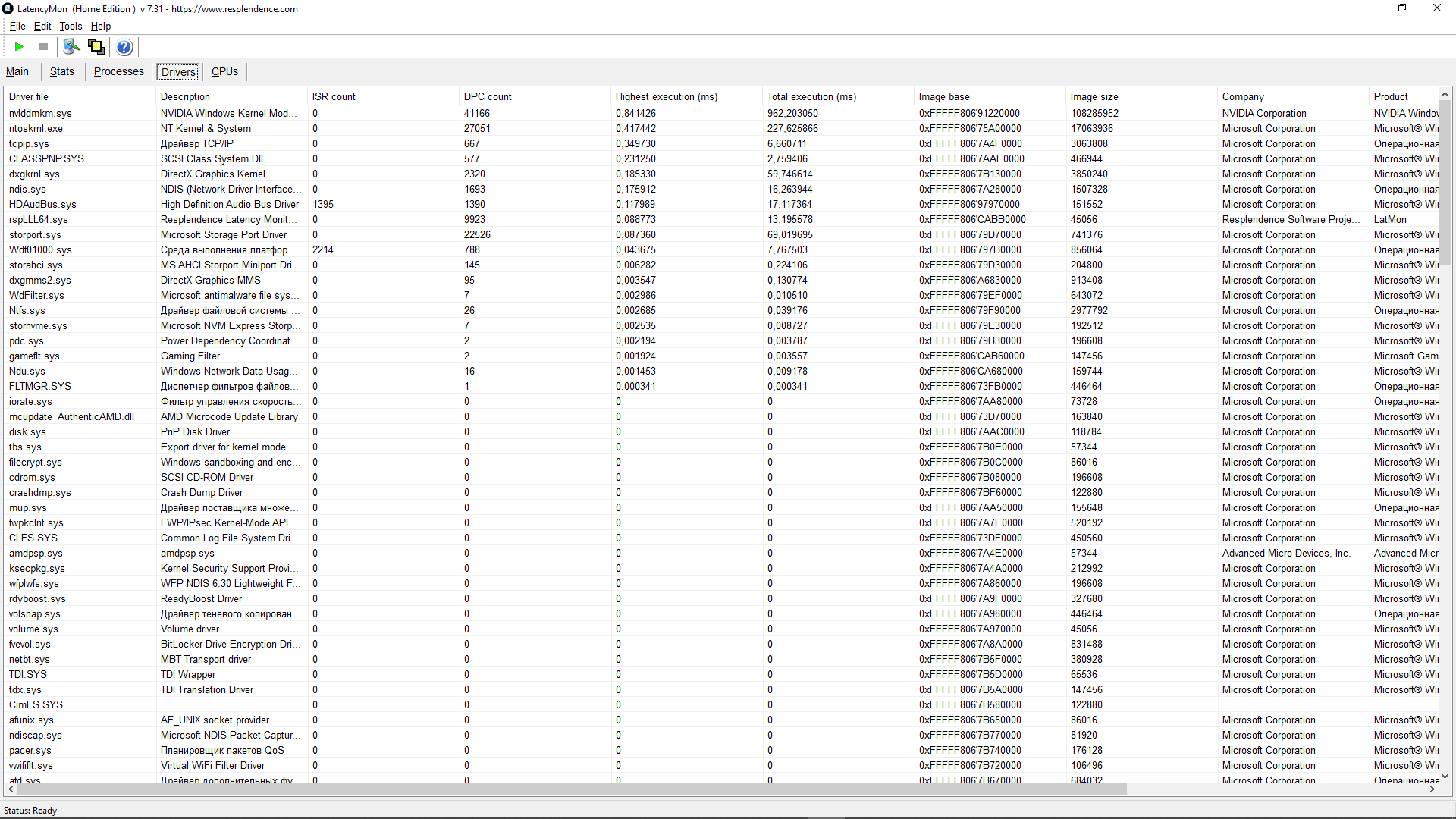Sort by Image base column header

coord(990,96)
